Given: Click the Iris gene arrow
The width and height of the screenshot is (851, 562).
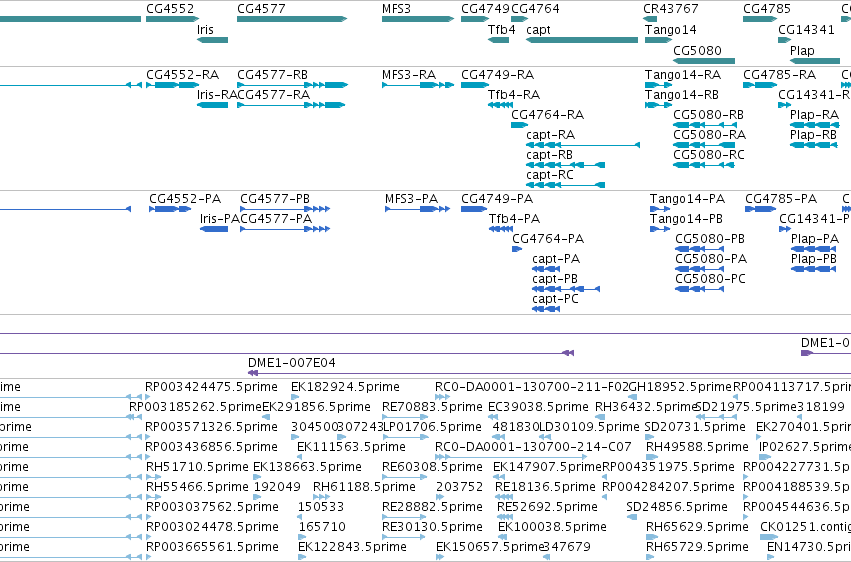Looking at the screenshot, I should (212, 40).
